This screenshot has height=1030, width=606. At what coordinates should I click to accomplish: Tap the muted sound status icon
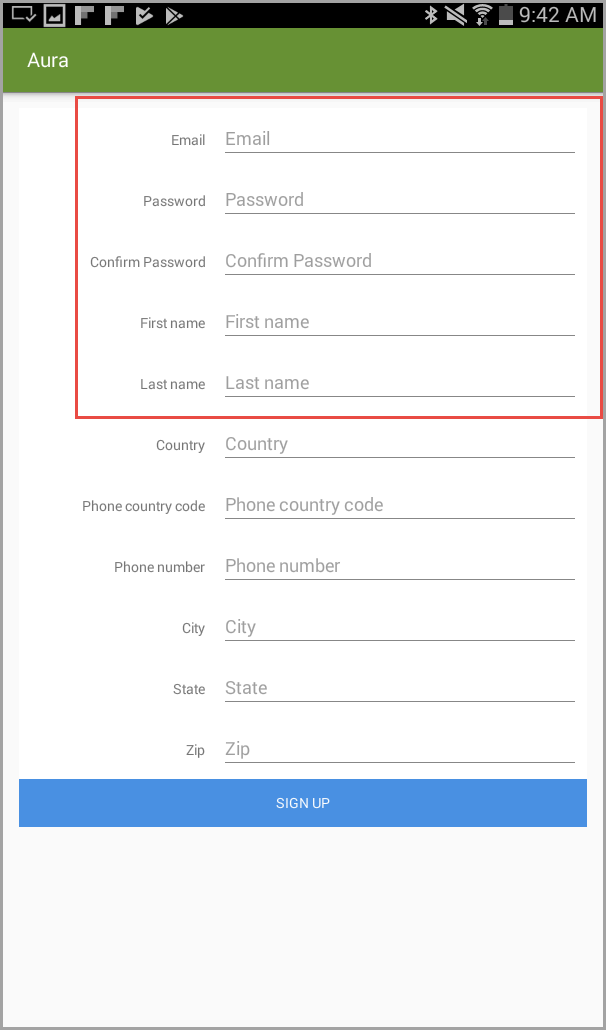pos(456,15)
